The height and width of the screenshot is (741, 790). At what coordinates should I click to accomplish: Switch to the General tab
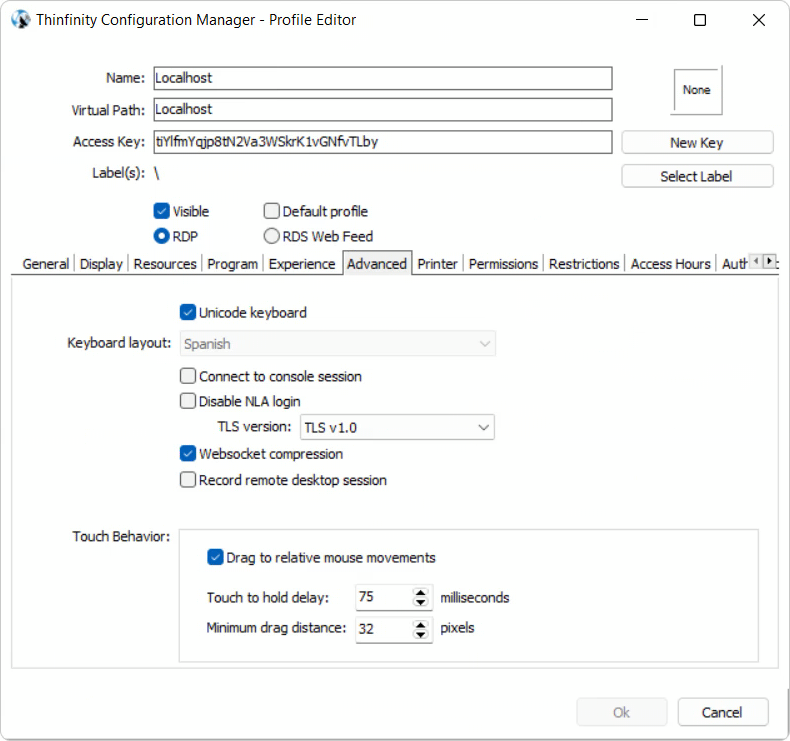[46, 264]
